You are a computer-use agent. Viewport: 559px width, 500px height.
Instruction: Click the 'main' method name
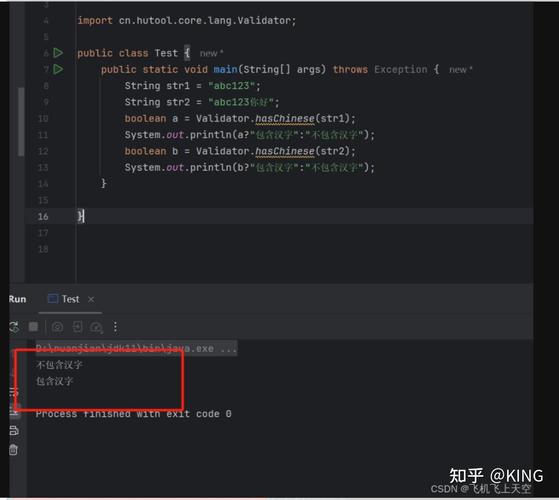pos(226,69)
